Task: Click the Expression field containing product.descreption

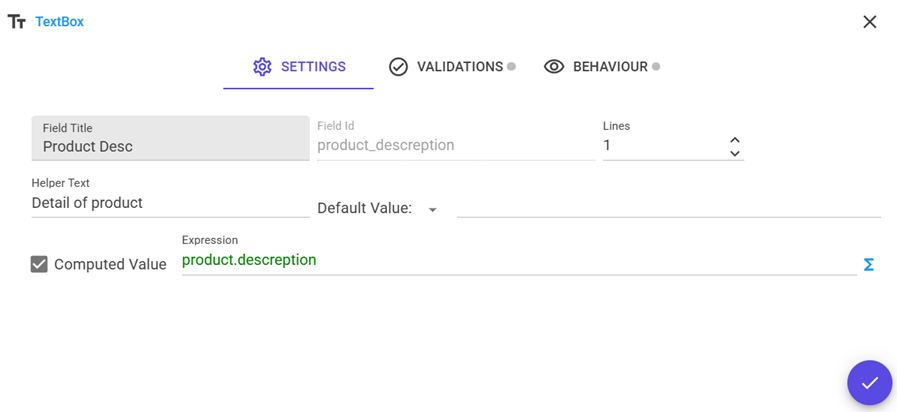Action: point(518,261)
